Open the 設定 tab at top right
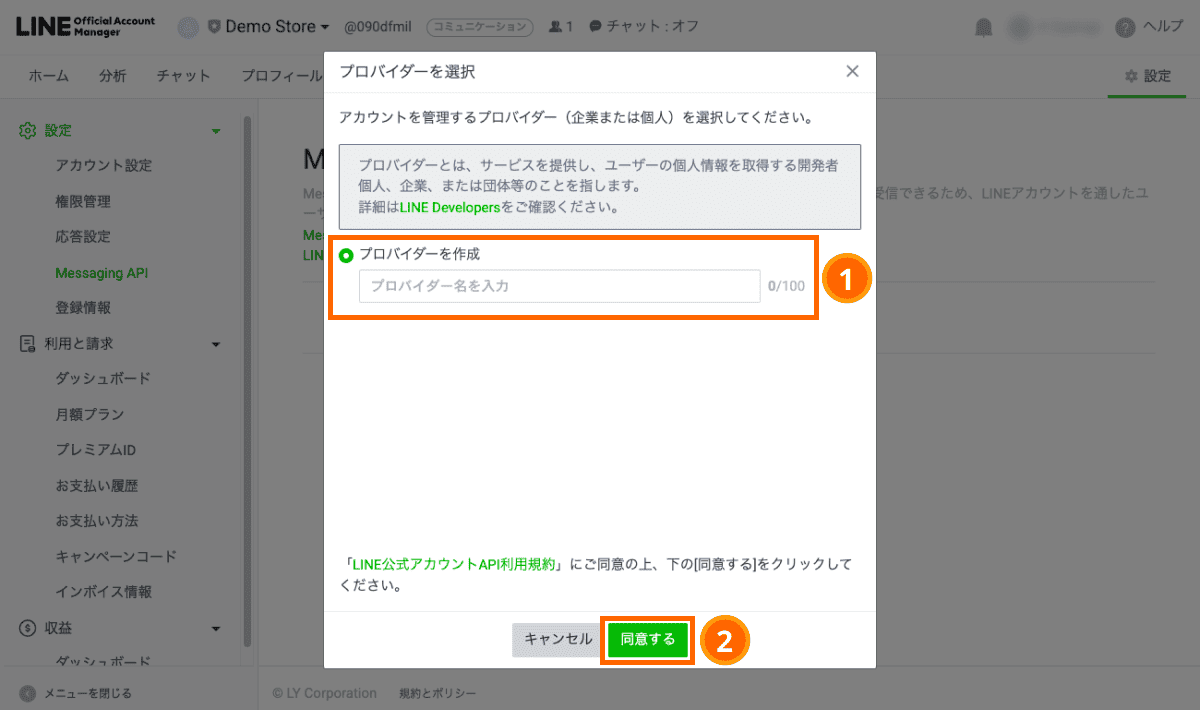The image size is (1200, 710). (1147, 76)
